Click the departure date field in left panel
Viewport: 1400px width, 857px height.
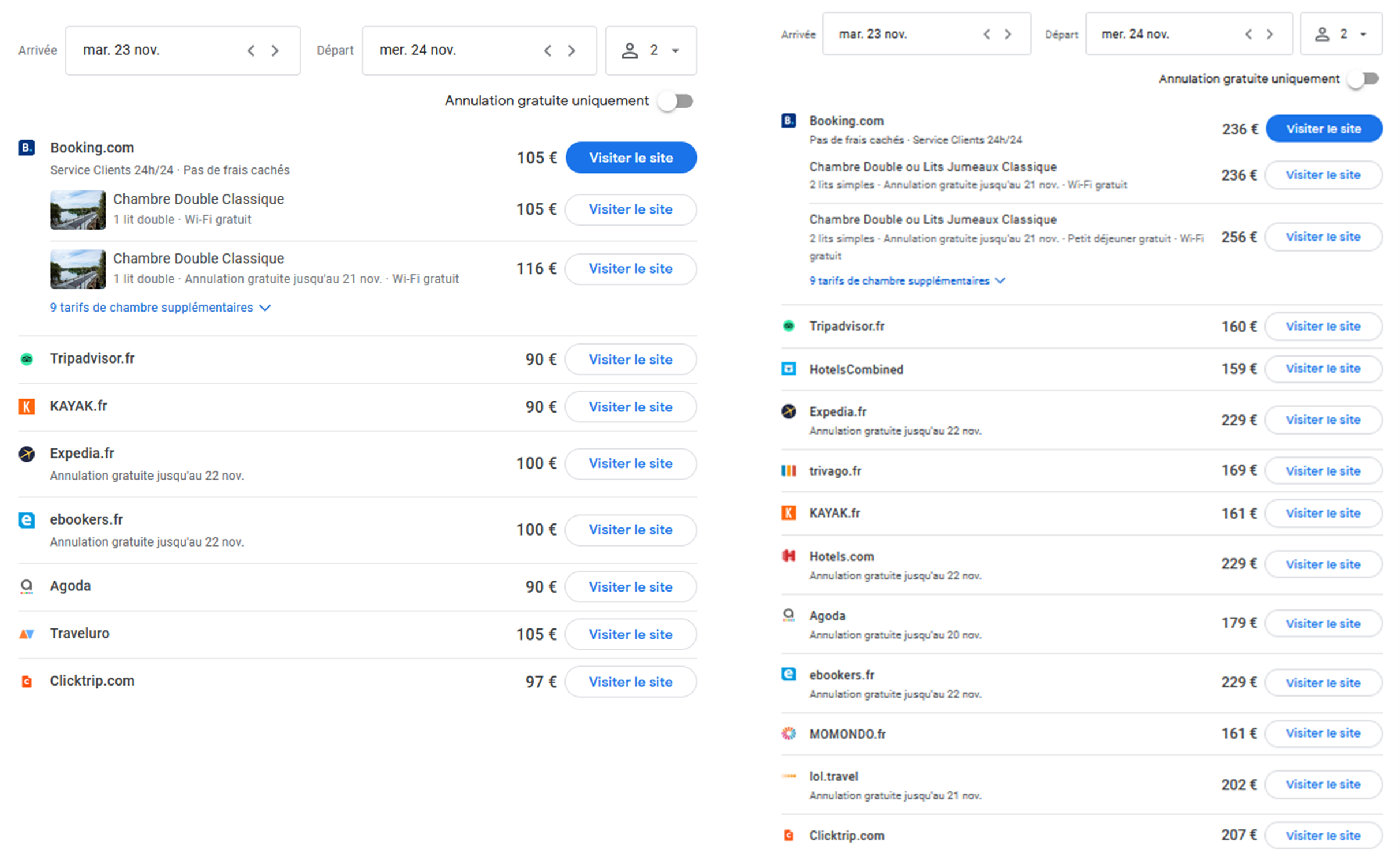click(x=479, y=51)
